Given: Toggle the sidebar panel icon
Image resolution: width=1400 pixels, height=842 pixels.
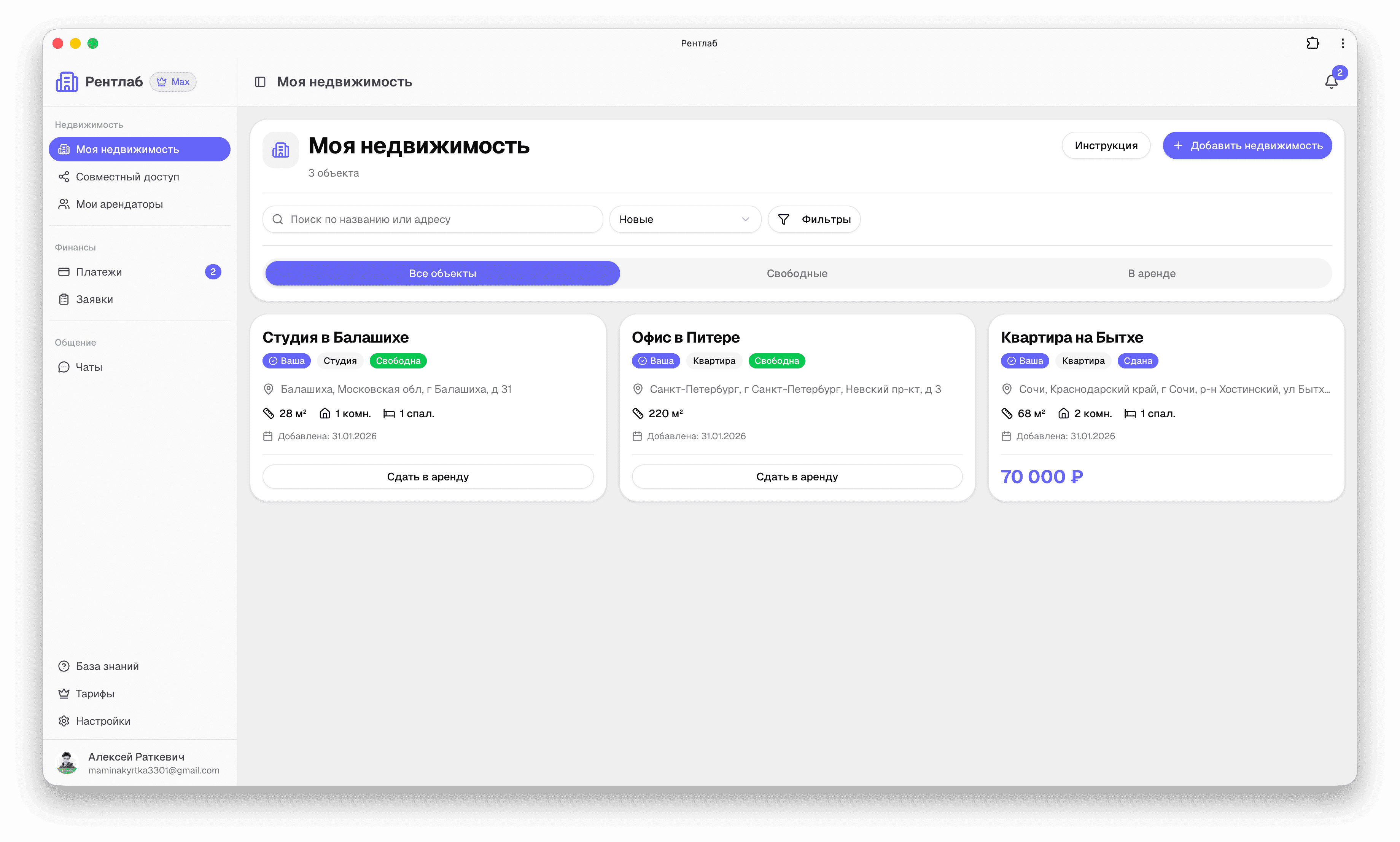Looking at the screenshot, I should click(260, 82).
